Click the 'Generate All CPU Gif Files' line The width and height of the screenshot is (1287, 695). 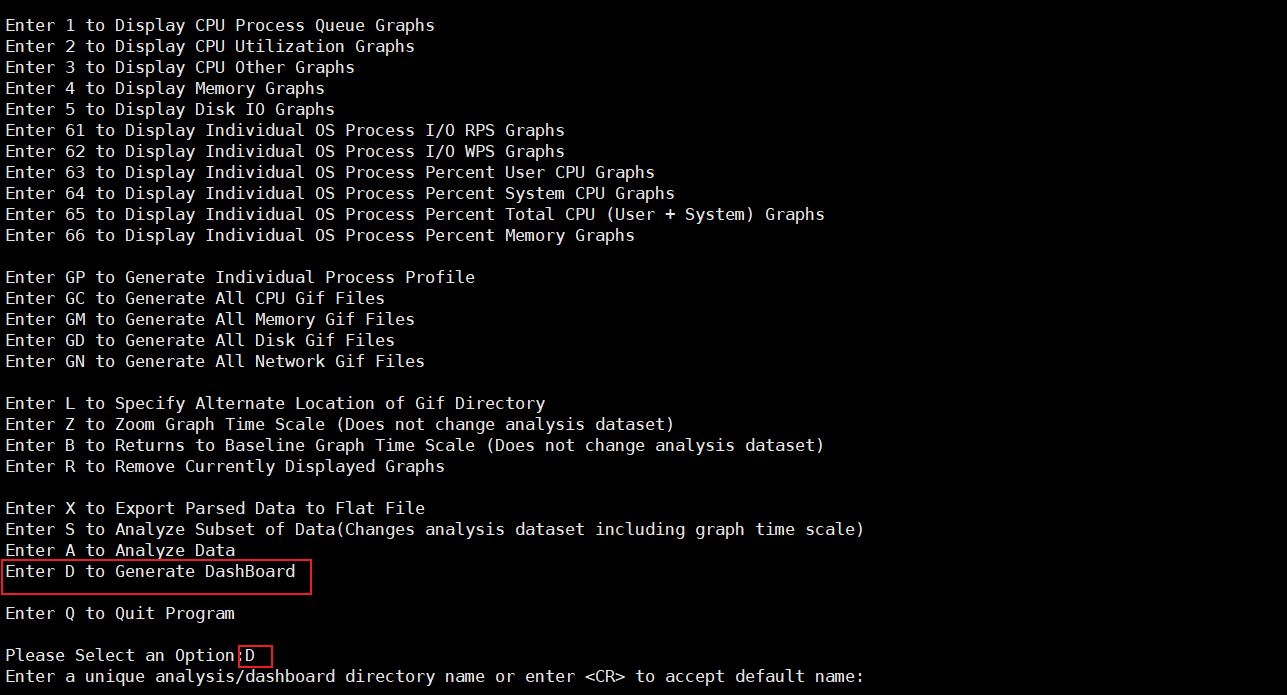(x=195, y=298)
